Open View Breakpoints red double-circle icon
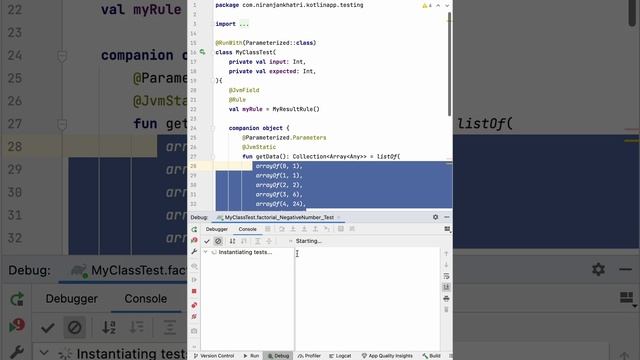 [x=194, y=305]
